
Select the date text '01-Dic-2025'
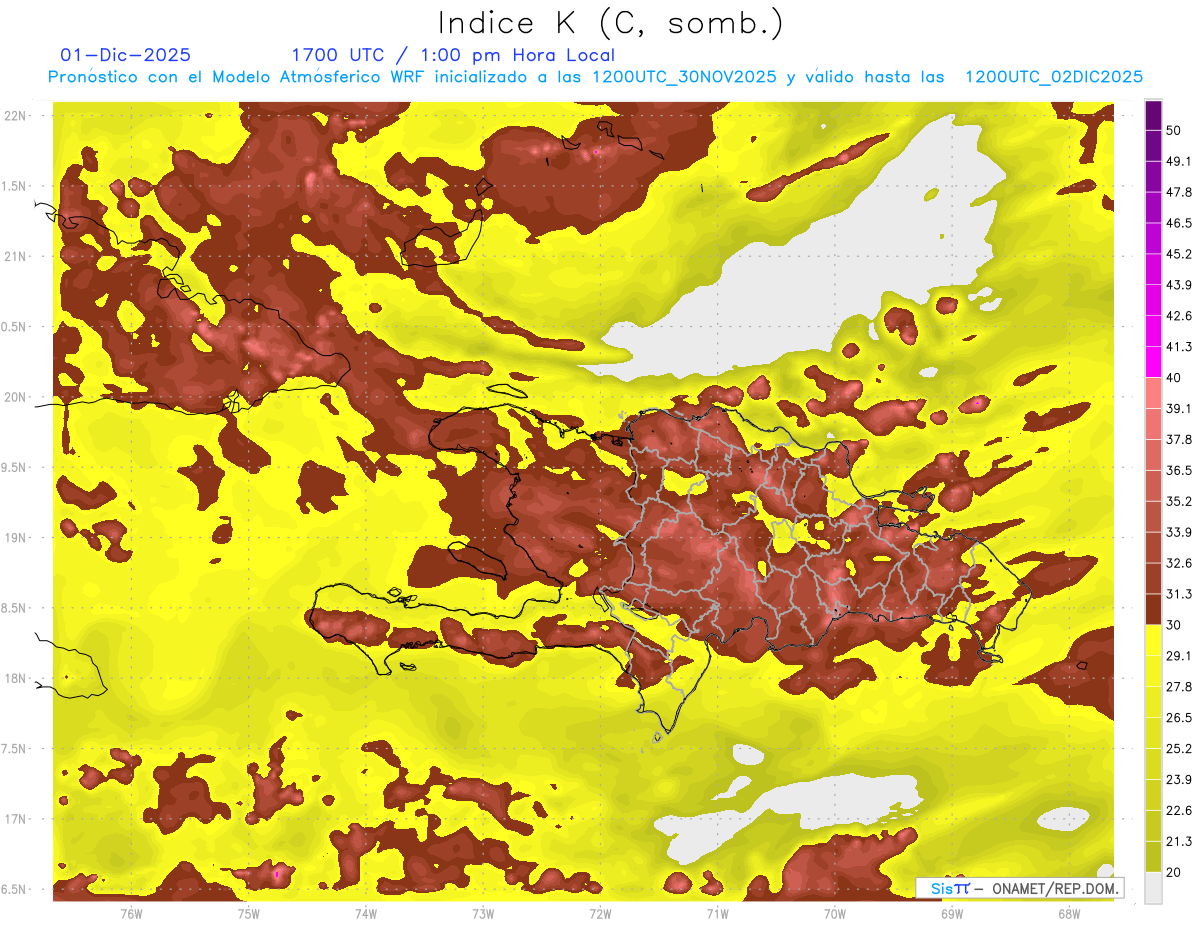126,56
